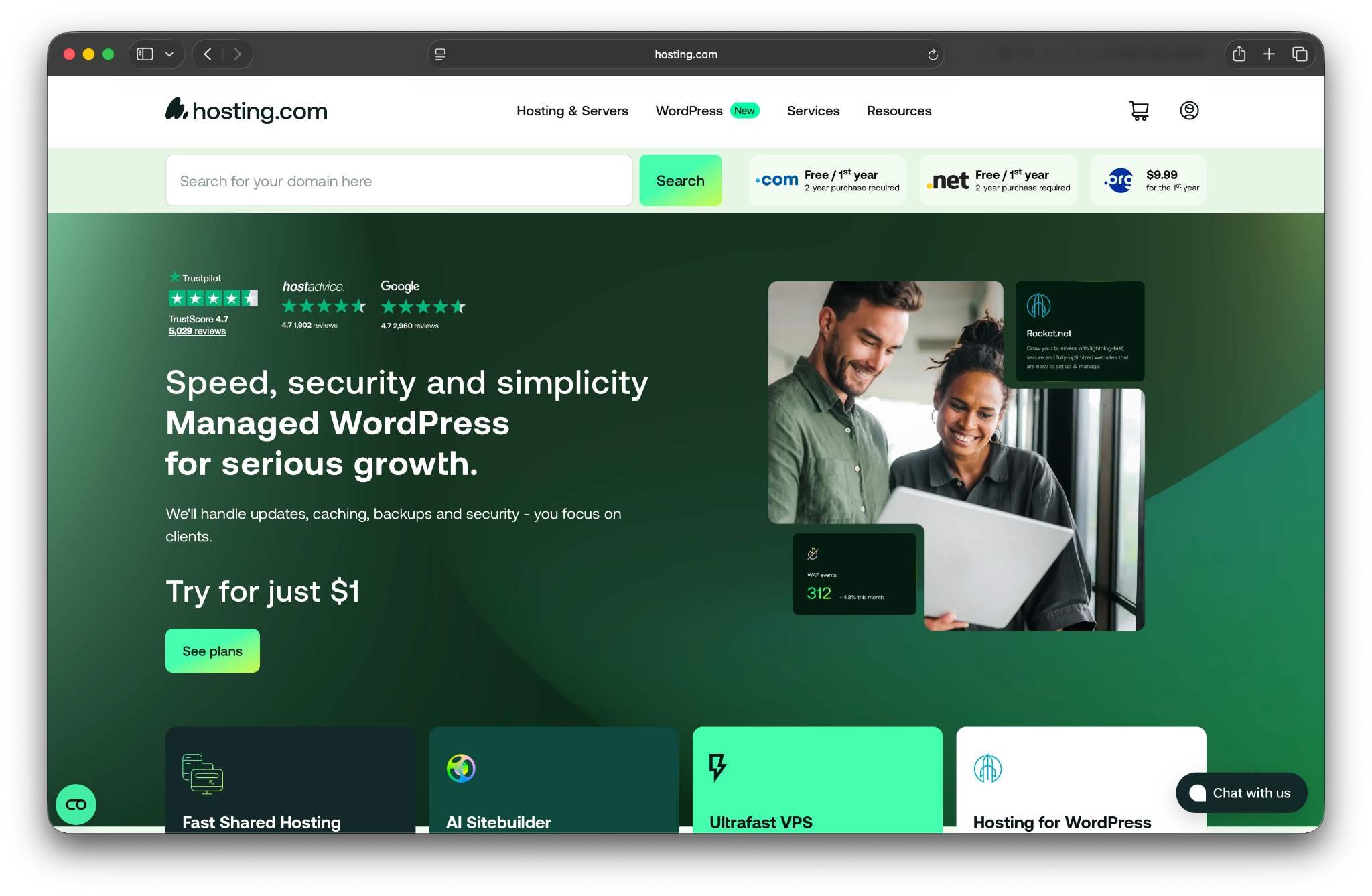Screen dimensions: 1372x896
Task: Select the .net free first year offer
Action: pos(998,180)
